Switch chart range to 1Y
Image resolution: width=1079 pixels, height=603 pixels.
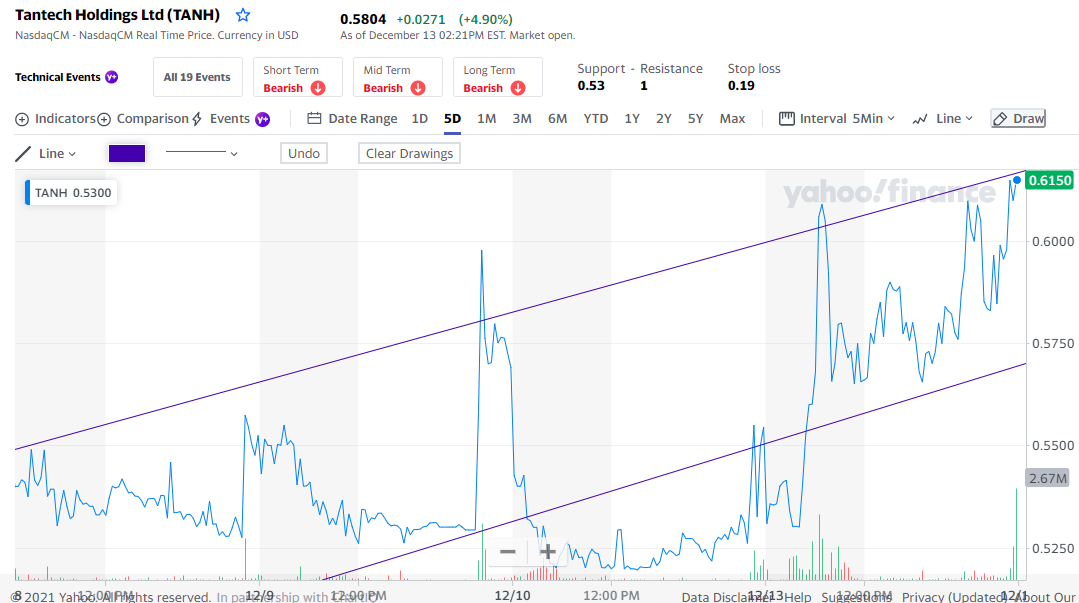point(632,118)
